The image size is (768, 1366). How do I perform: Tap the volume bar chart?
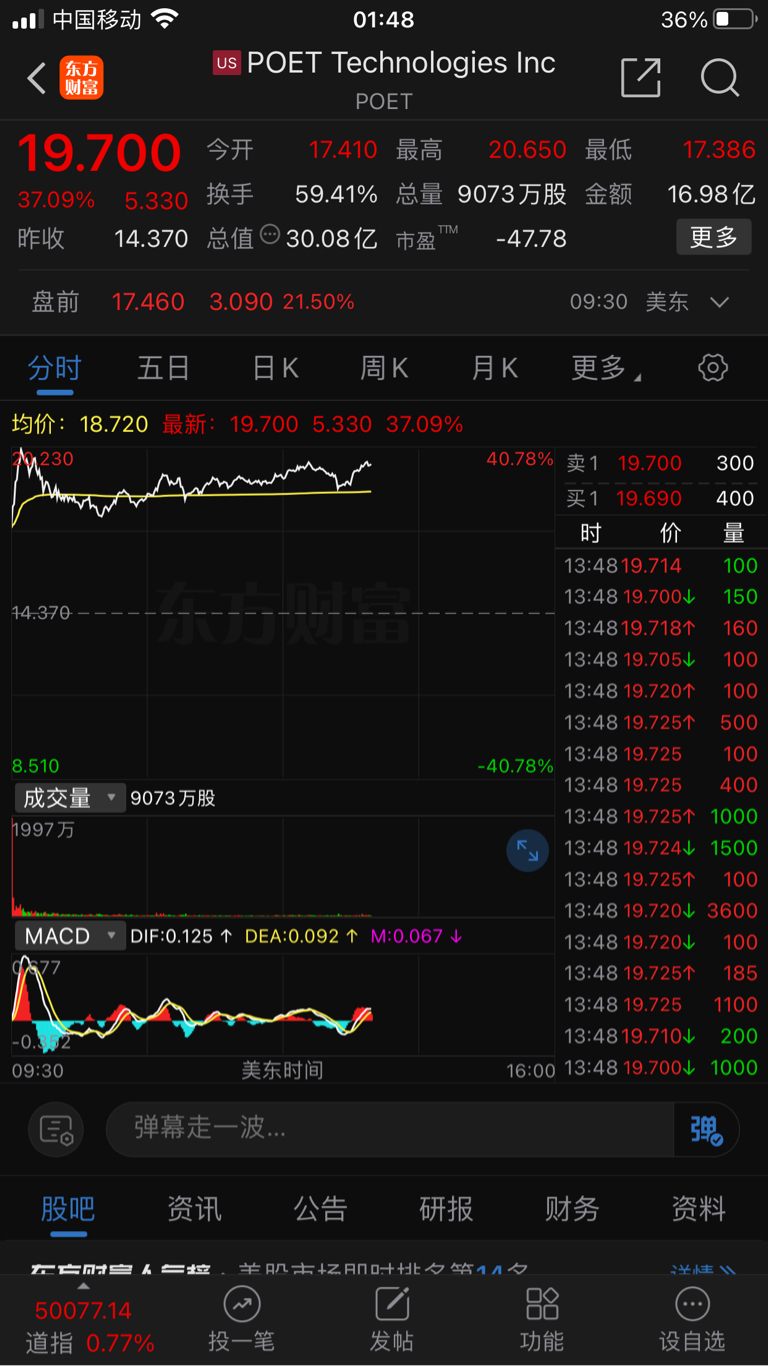point(282,867)
